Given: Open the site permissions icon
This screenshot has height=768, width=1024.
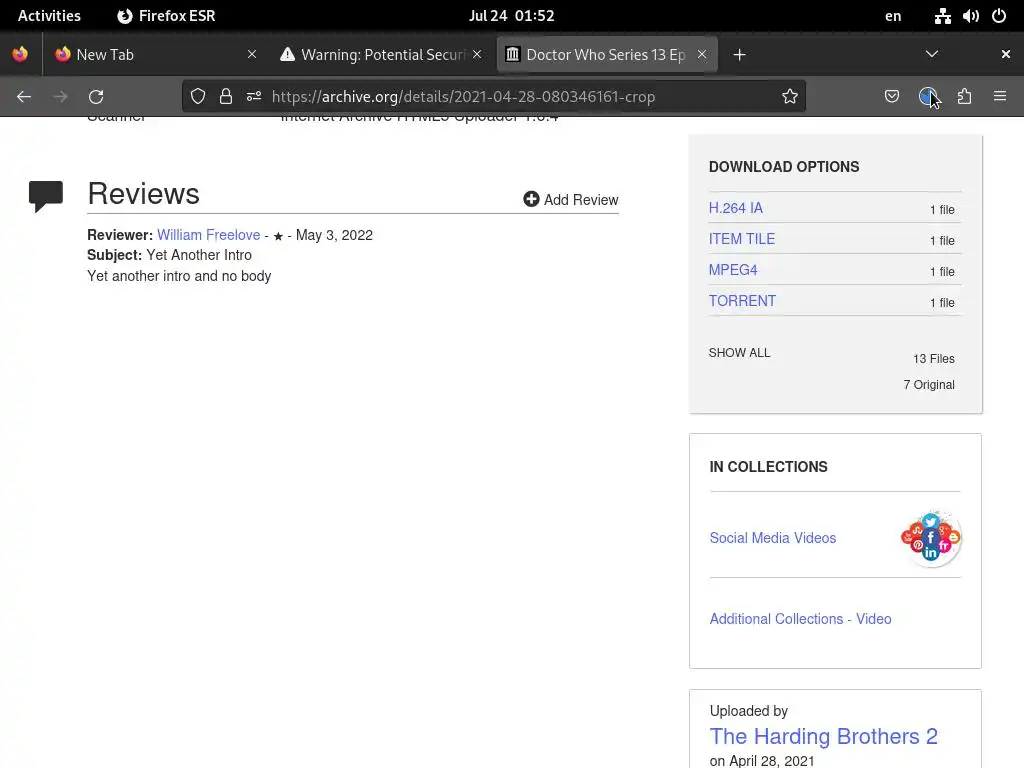Looking at the screenshot, I should click(254, 97).
